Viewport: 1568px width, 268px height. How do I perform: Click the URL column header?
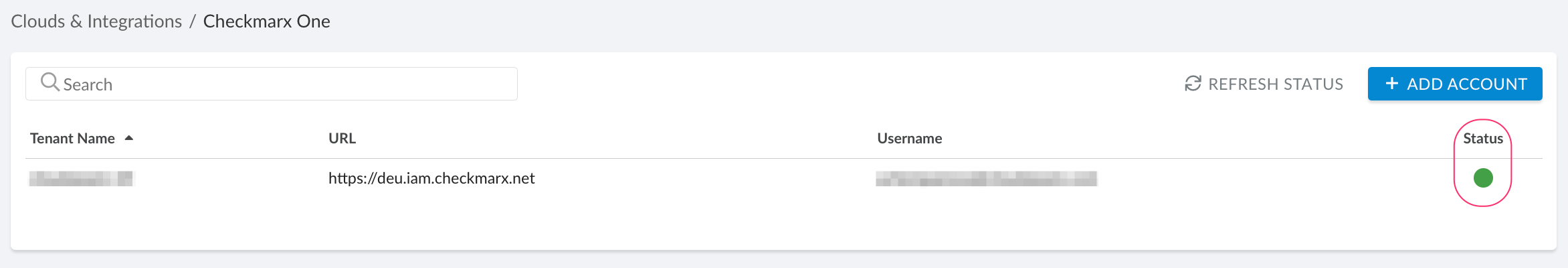(342, 139)
